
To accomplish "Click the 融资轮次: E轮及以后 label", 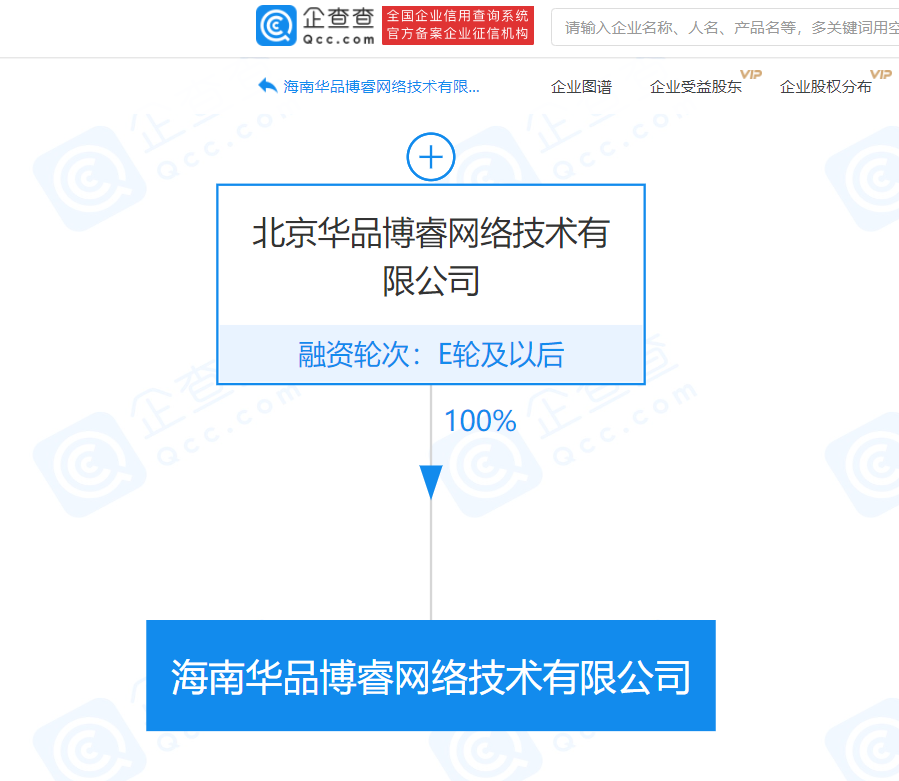I will point(431,354).
